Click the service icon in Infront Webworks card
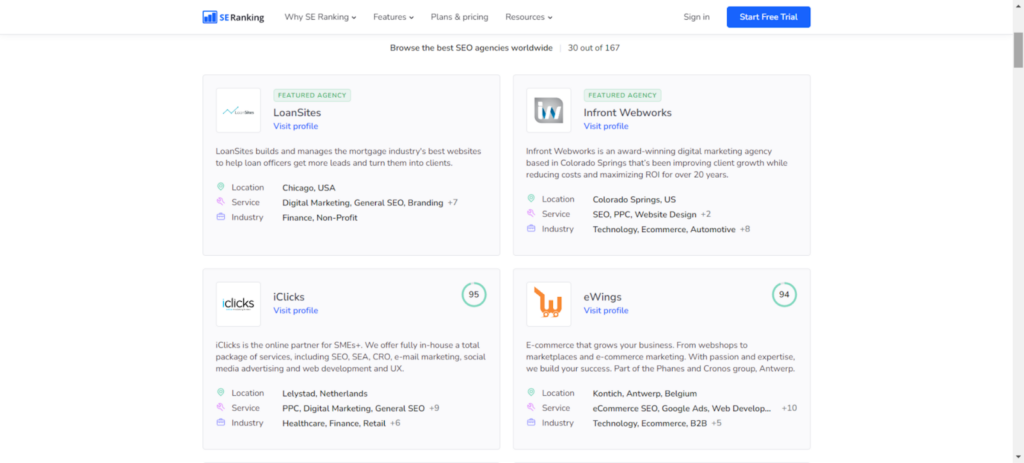The image size is (1024, 463). click(531, 214)
